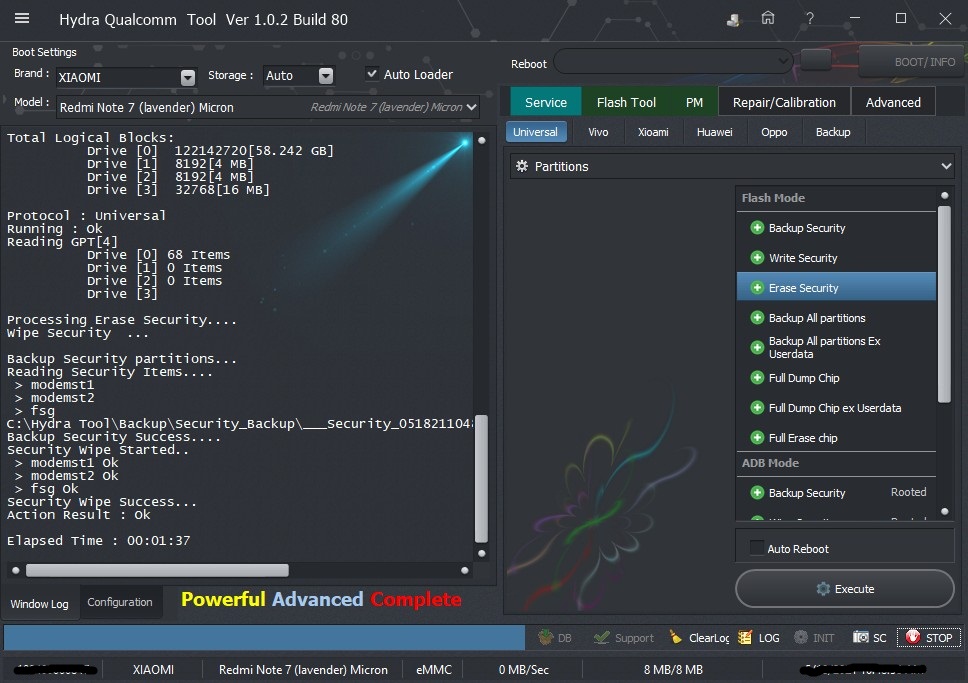Click the Partitions gear icon
968x683 pixels.
(522, 166)
